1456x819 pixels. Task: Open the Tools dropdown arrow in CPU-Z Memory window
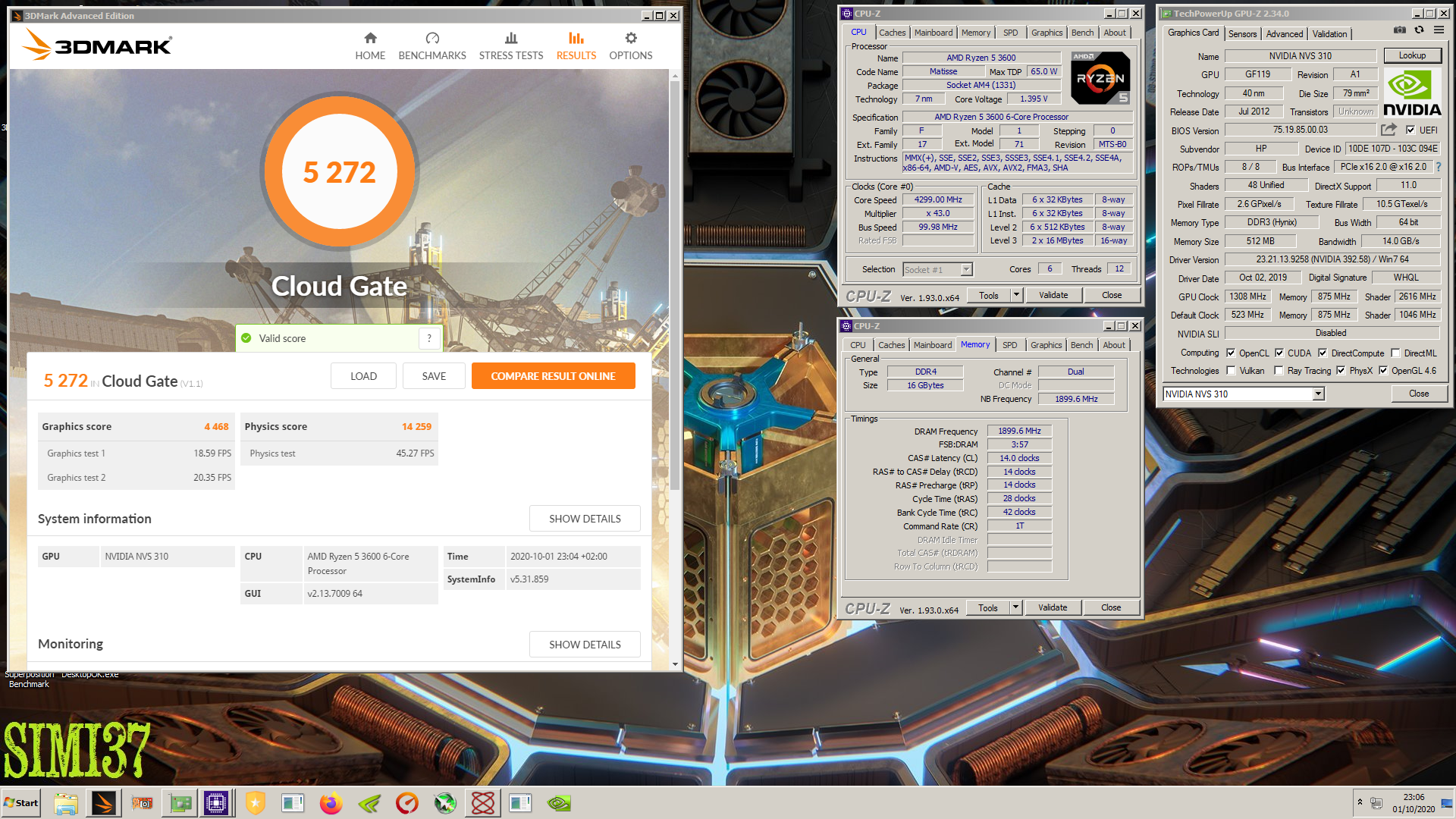pyautogui.click(x=1015, y=607)
